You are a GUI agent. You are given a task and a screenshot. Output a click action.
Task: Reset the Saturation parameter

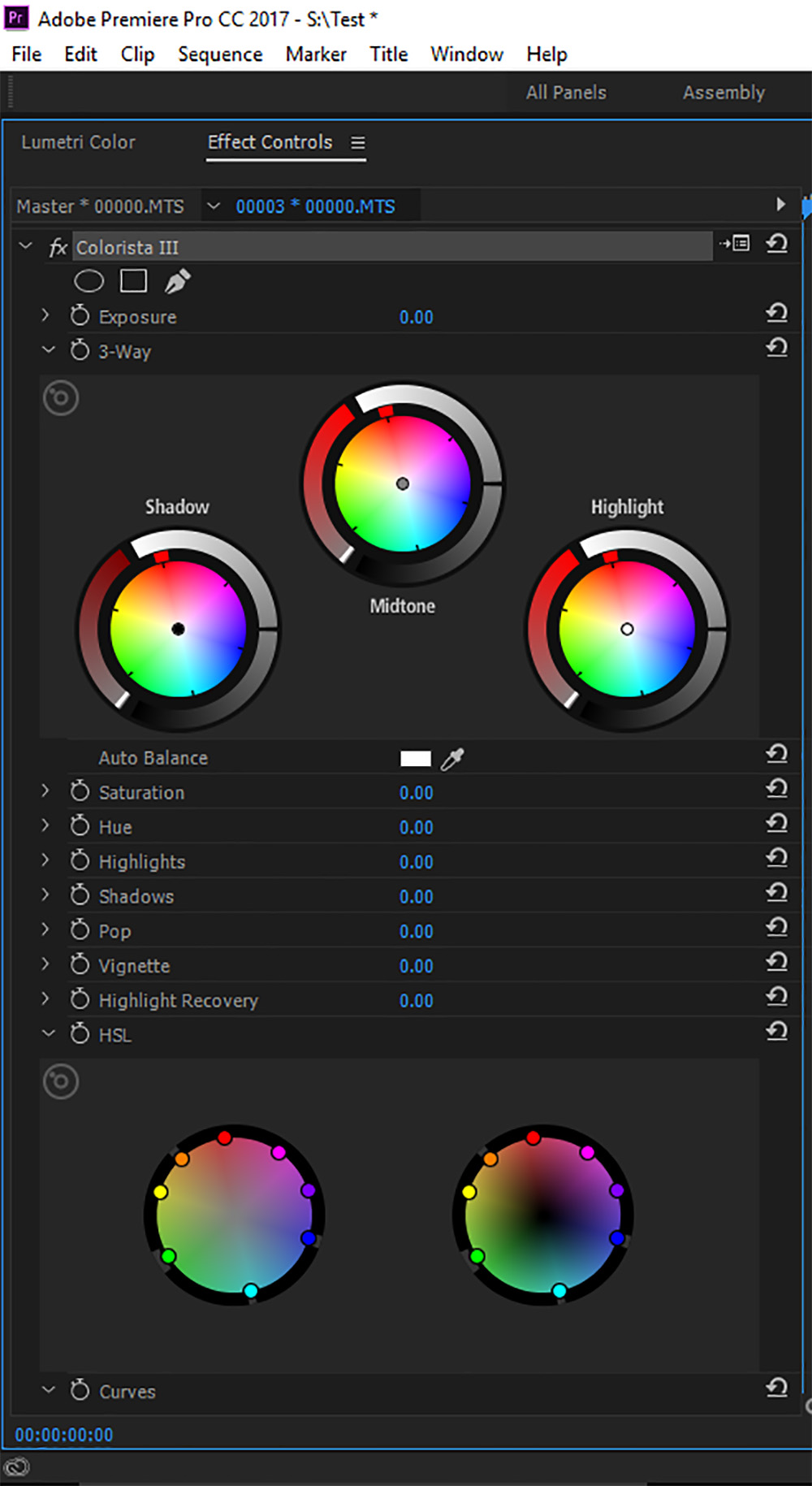coord(776,788)
